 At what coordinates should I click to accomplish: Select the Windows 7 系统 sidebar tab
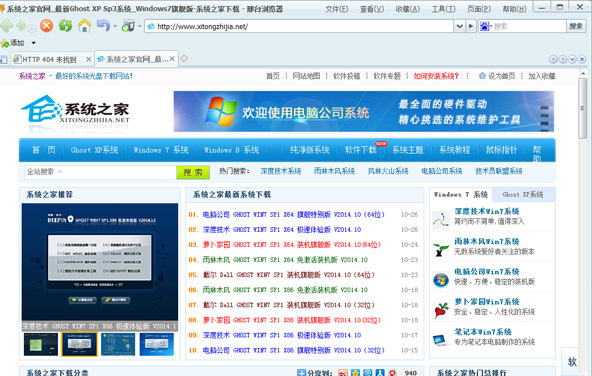pos(461,194)
